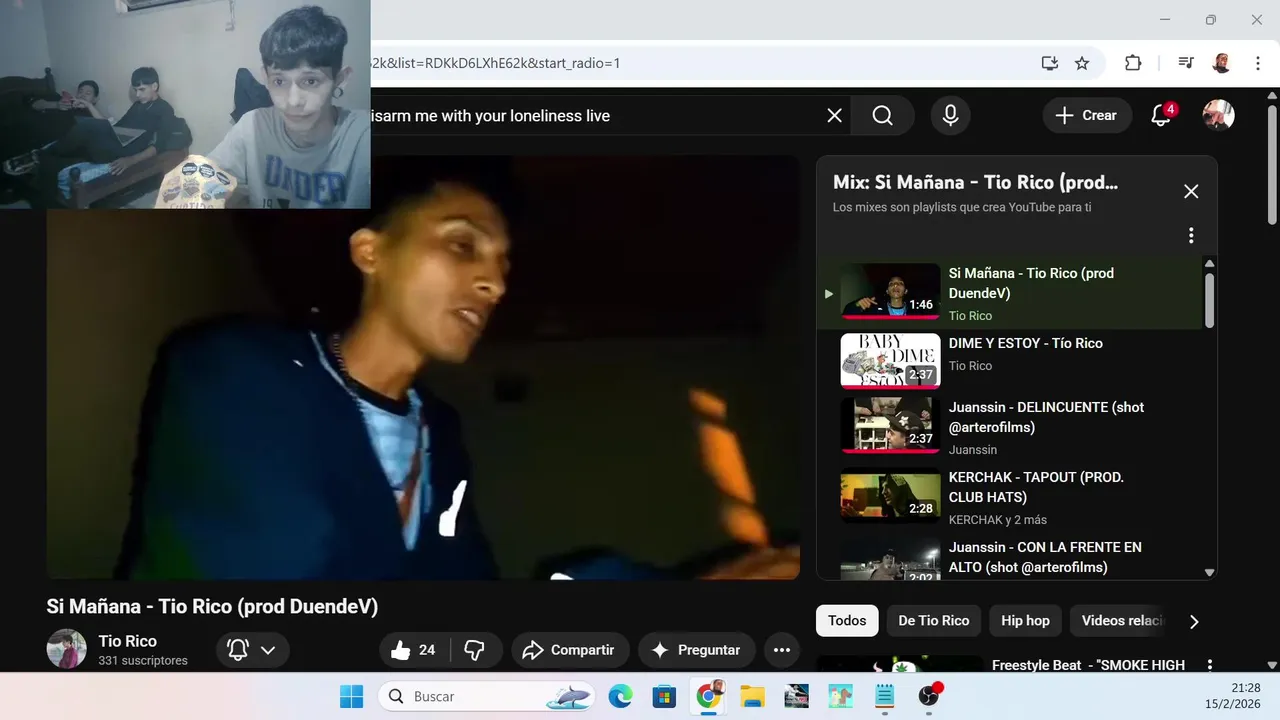Bookmark this page with star icon
The width and height of the screenshot is (1280, 720).
click(x=1082, y=63)
